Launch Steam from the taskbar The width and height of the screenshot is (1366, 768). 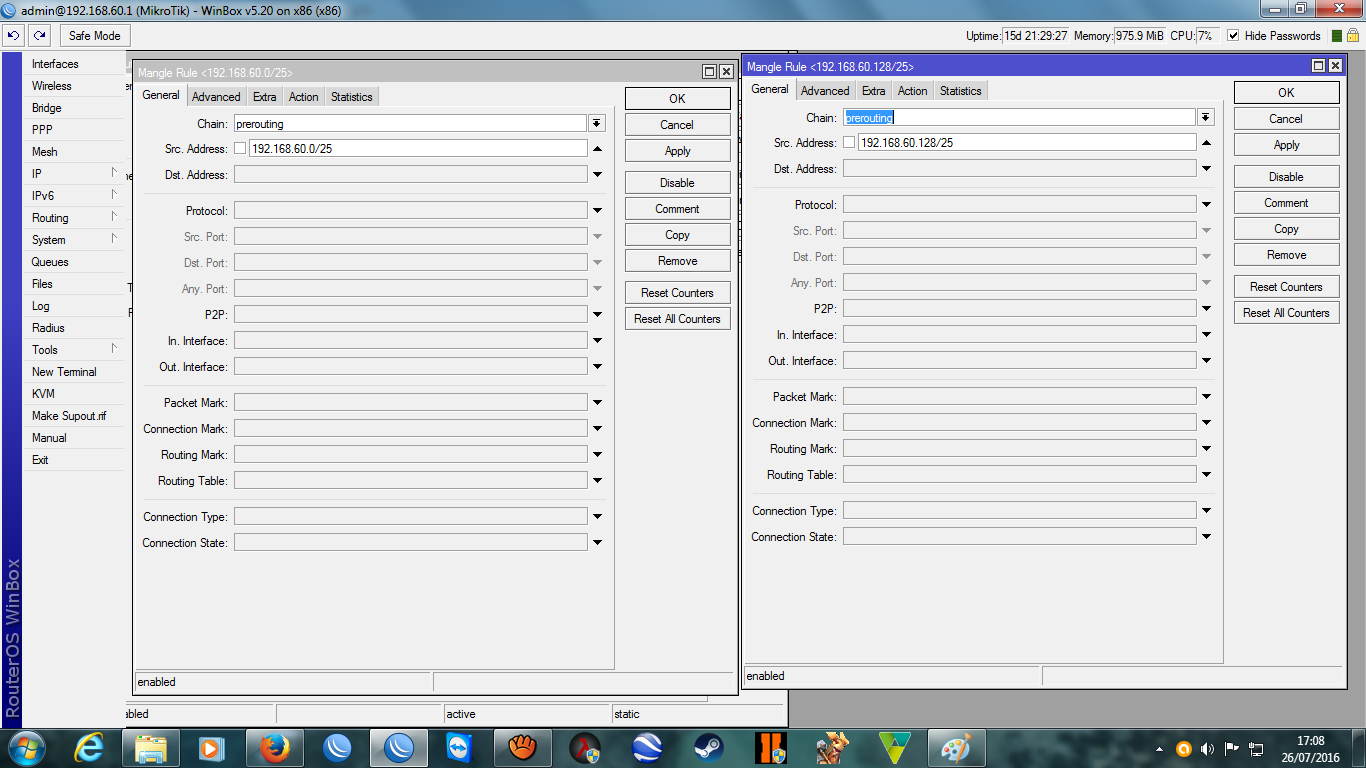[708, 747]
